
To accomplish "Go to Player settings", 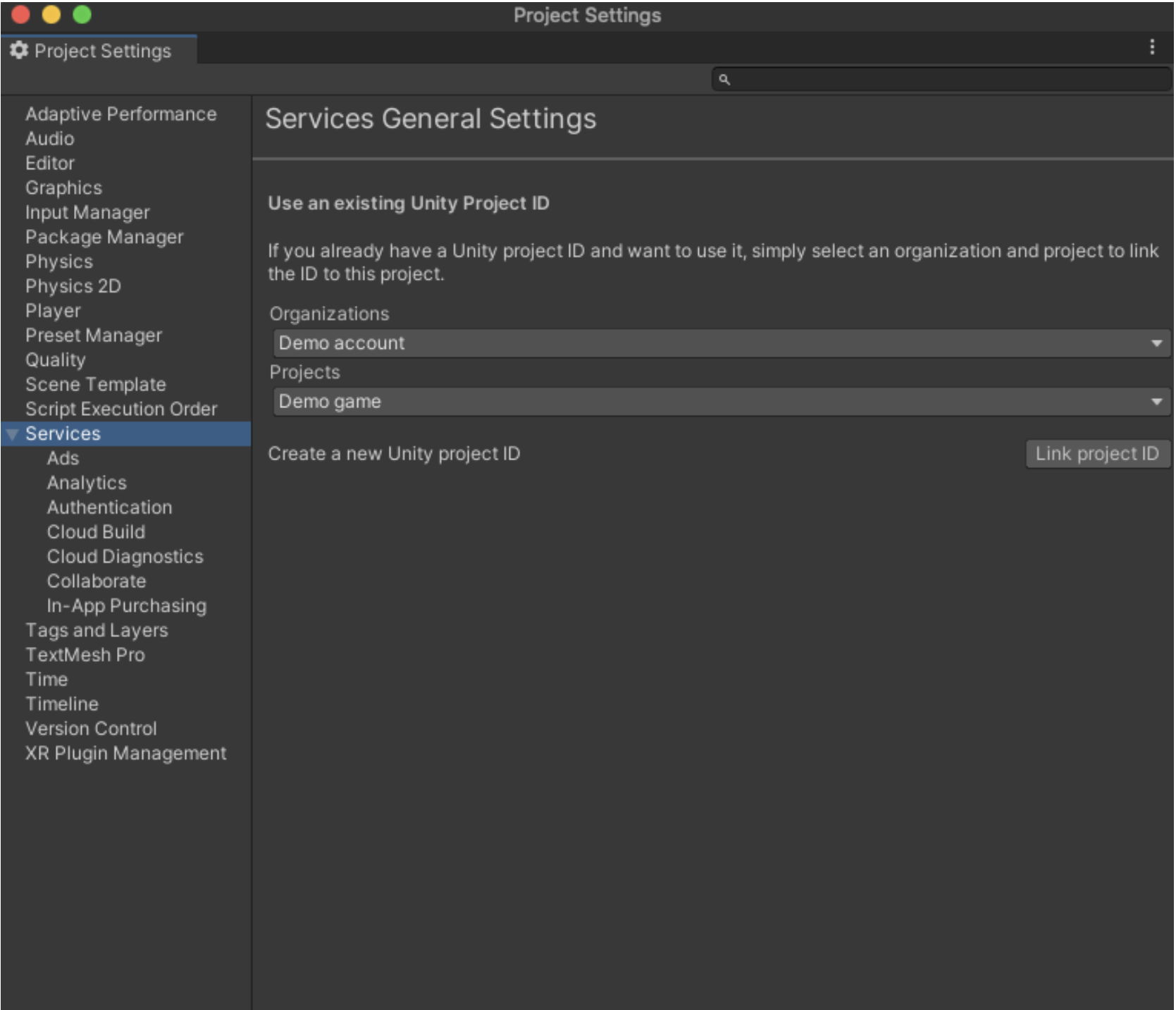I will (x=53, y=311).
